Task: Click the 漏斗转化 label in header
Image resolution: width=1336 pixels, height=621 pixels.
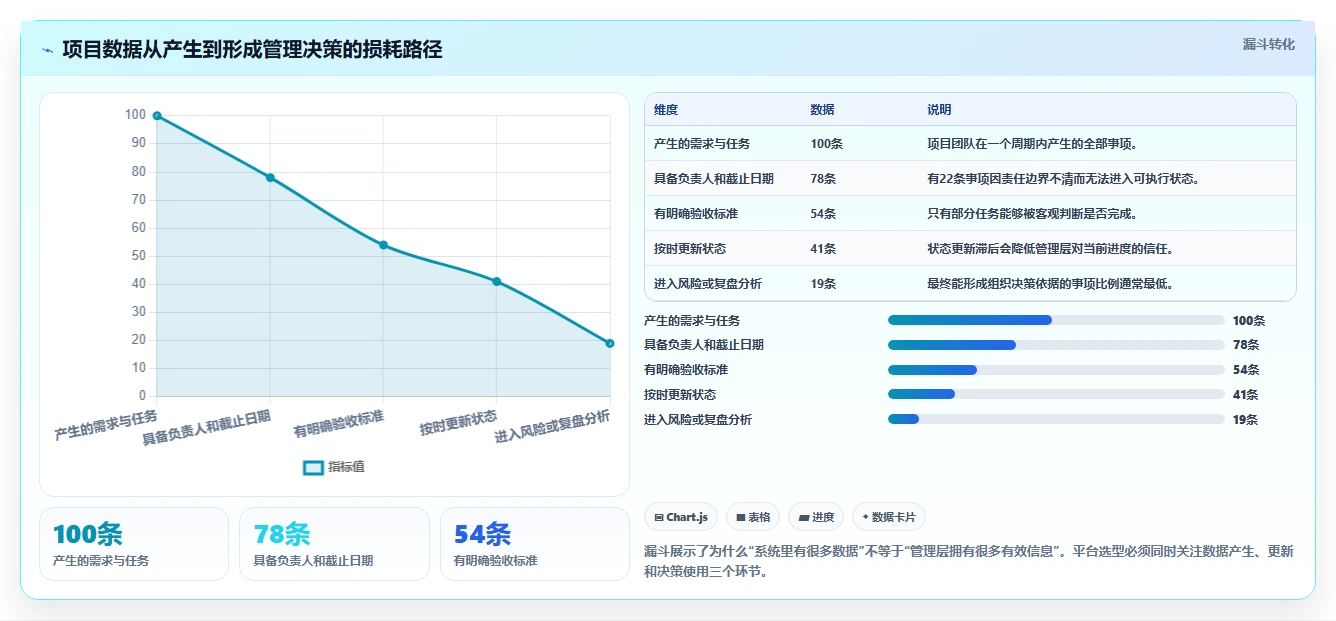Action: pos(1268,45)
